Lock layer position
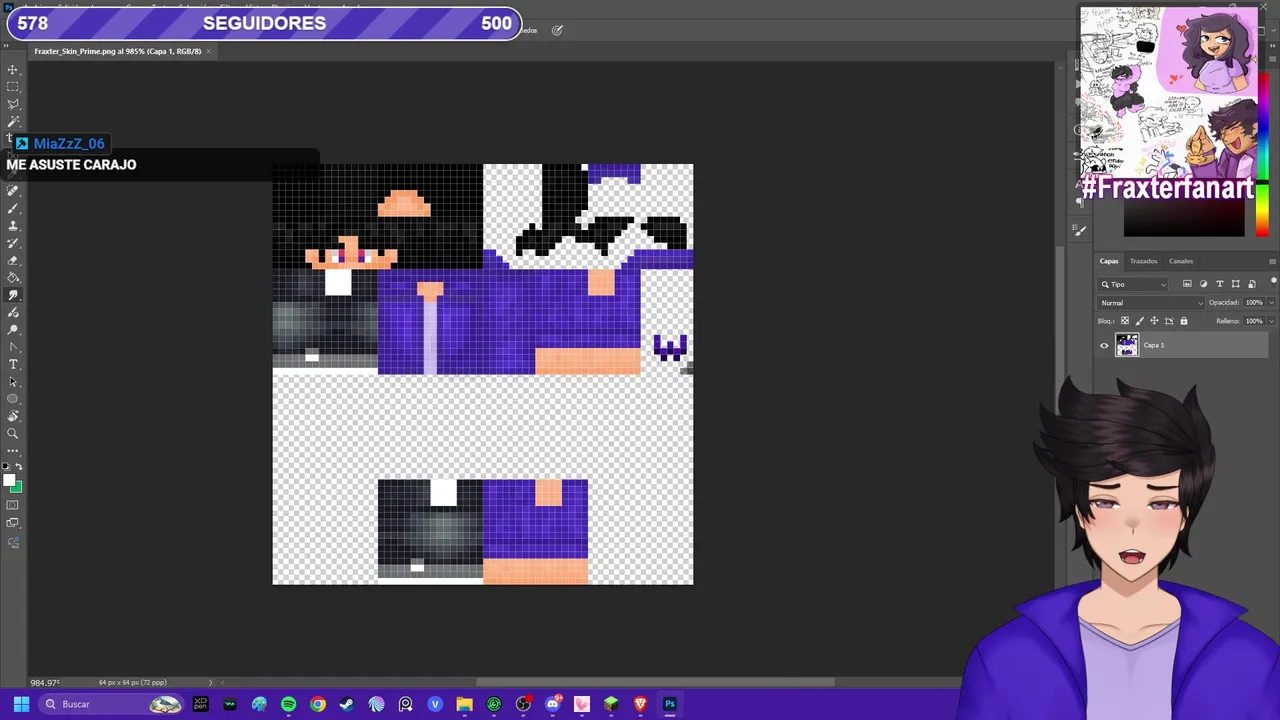The image size is (1280, 720). 1154,321
